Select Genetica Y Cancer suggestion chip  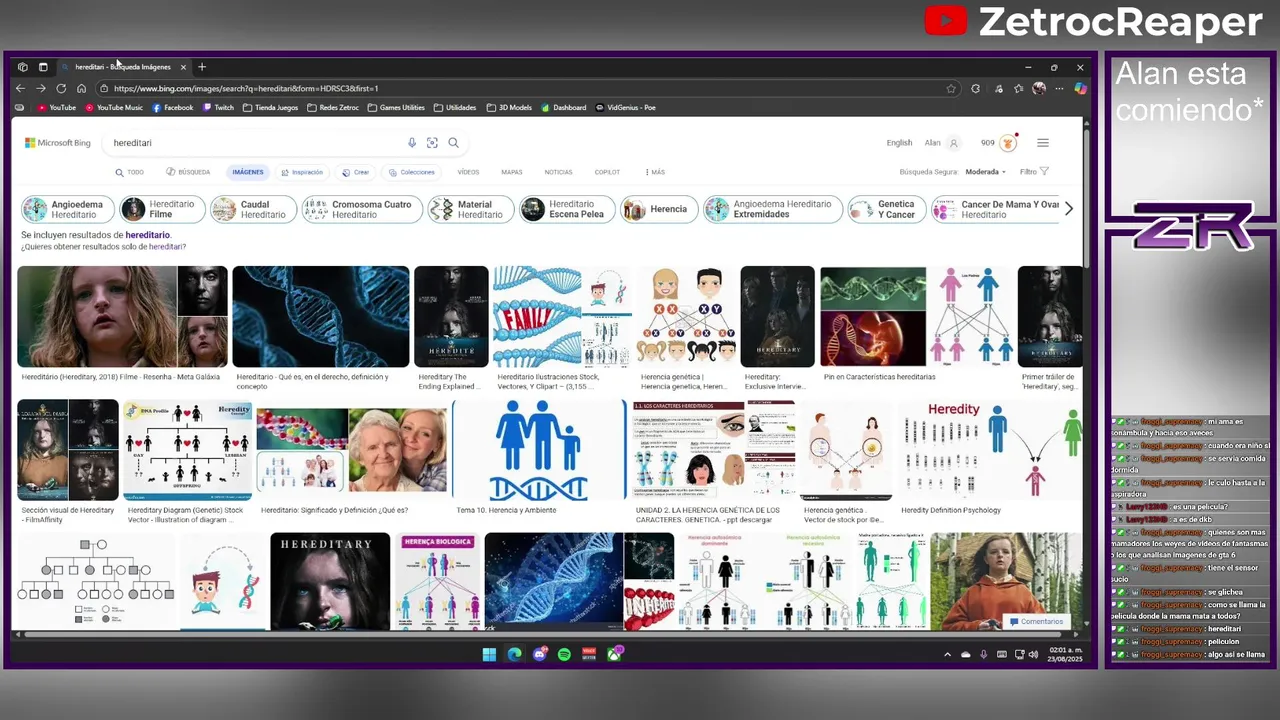[886, 209]
